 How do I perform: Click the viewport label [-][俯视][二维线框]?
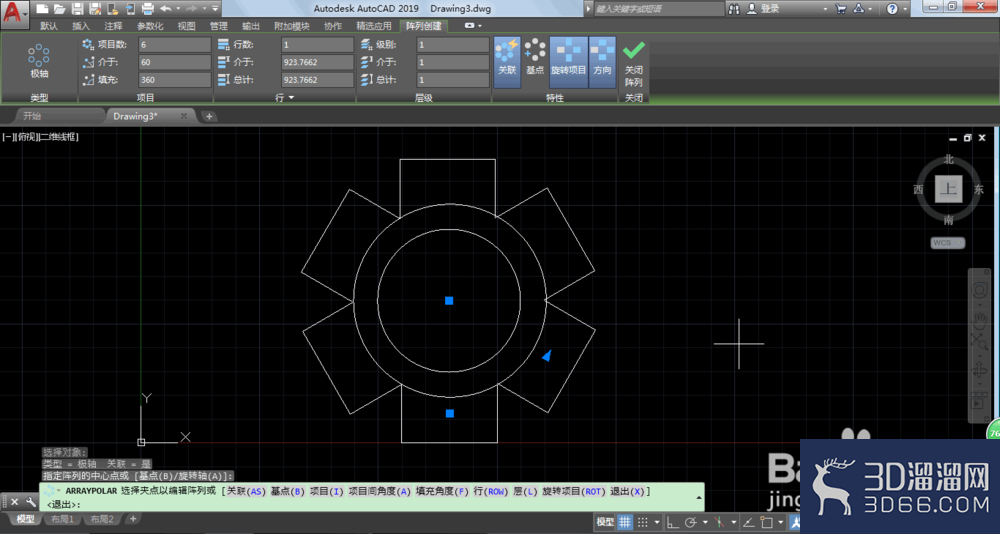coord(41,137)
